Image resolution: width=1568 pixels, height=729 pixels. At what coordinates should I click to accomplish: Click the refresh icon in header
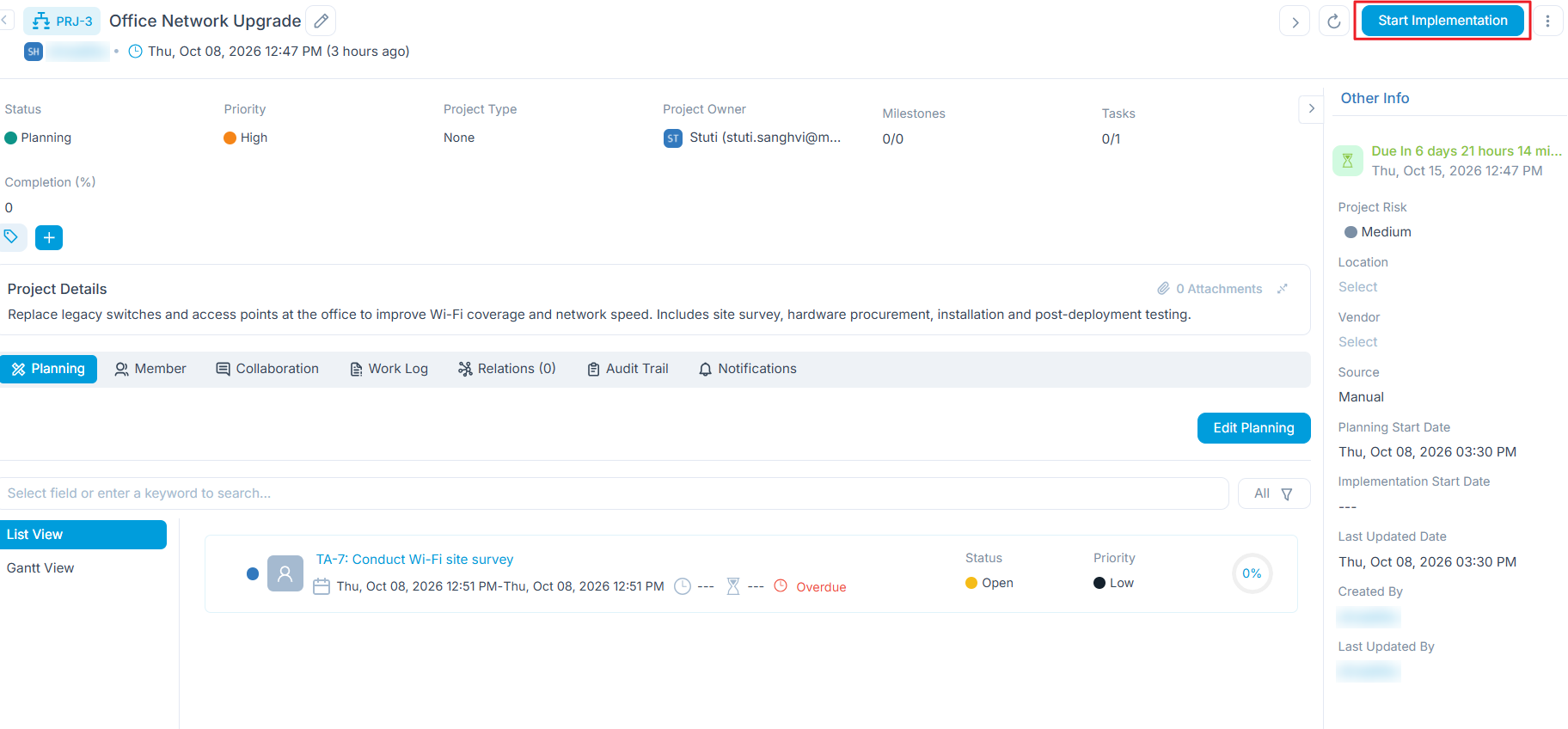click(1333, 21)
